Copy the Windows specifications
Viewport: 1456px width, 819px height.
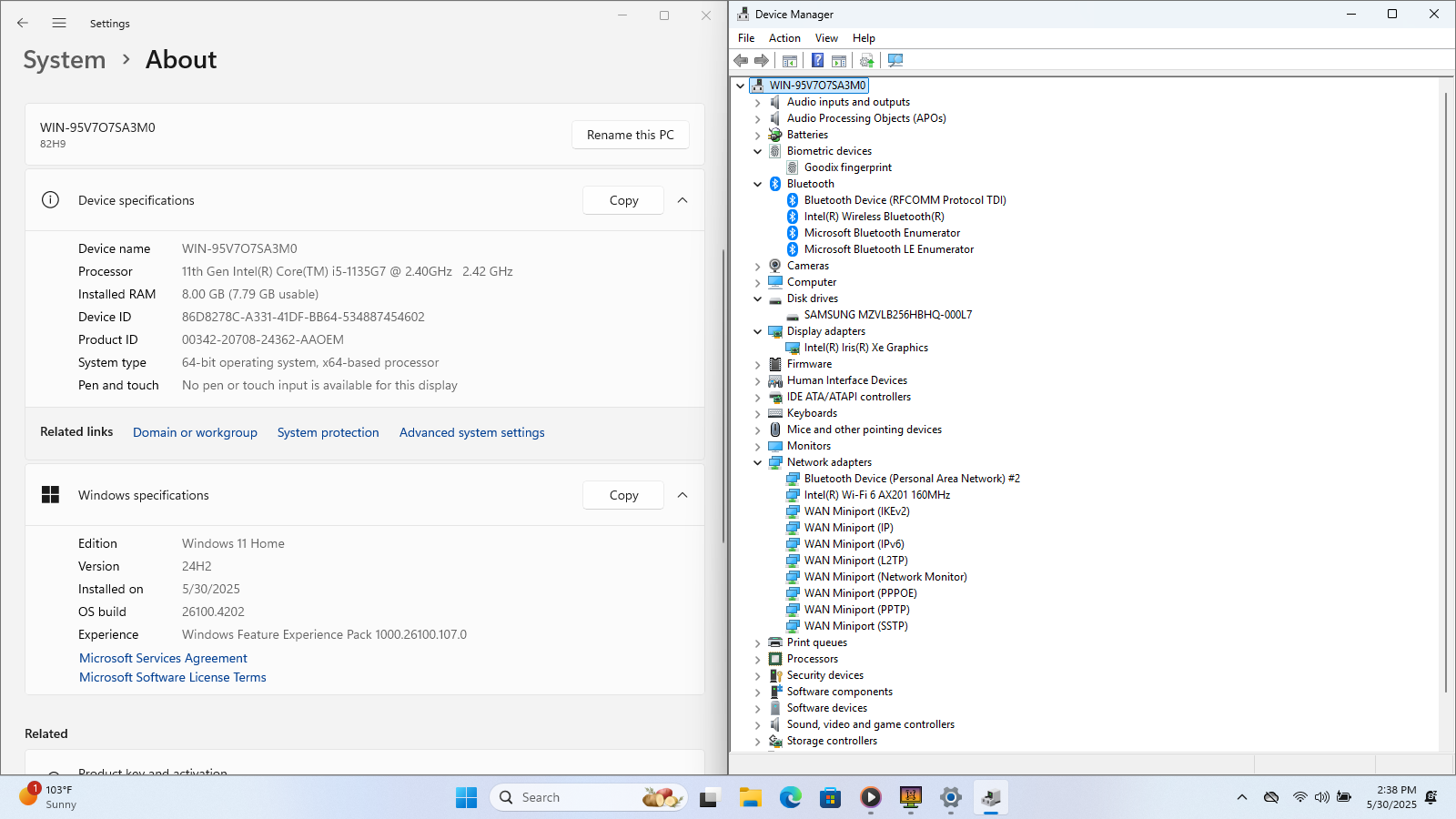pyautogui.click(x=623, y=495)
